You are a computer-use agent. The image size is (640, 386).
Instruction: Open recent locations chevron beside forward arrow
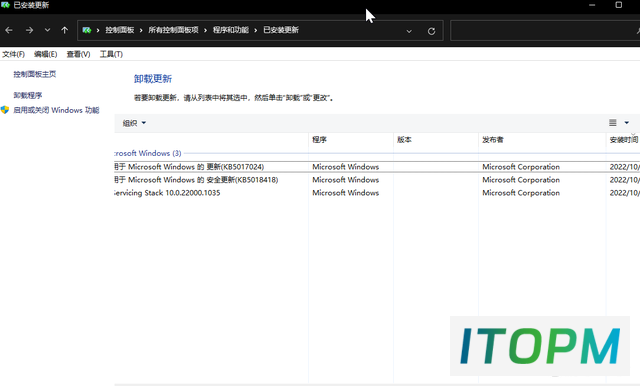[47, 30]
